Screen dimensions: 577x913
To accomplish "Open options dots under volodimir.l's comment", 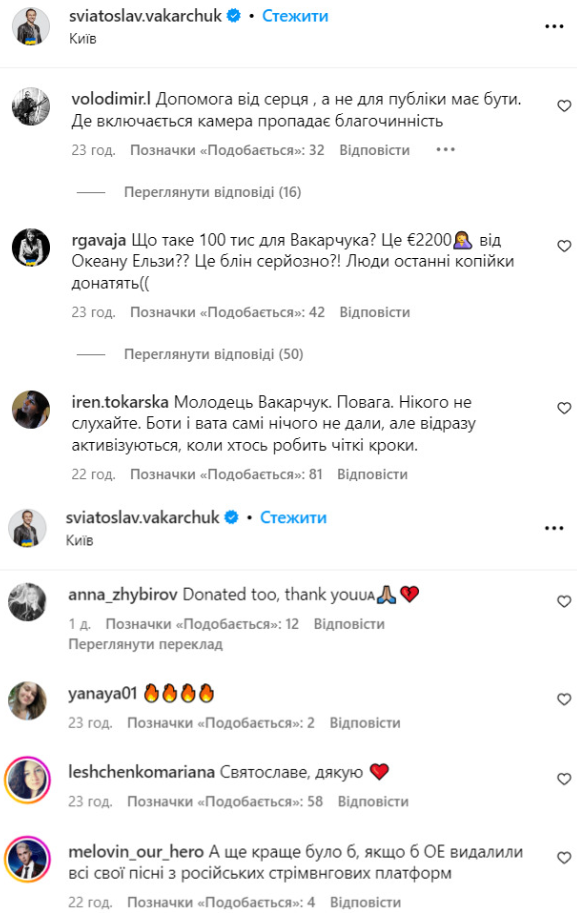I will 445,150.
